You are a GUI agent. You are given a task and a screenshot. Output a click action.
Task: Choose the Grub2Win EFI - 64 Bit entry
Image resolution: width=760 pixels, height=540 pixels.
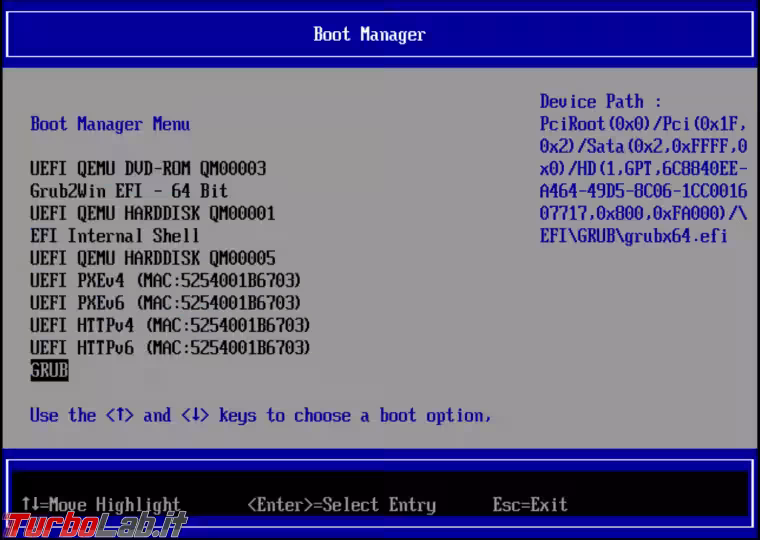pyautogui.click(x=129, y=191)
